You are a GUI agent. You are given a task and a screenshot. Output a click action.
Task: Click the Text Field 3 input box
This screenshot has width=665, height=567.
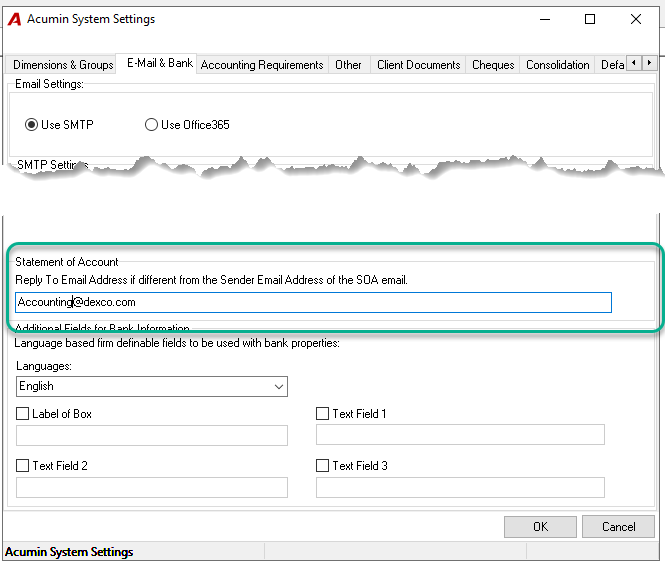point(460,487)
